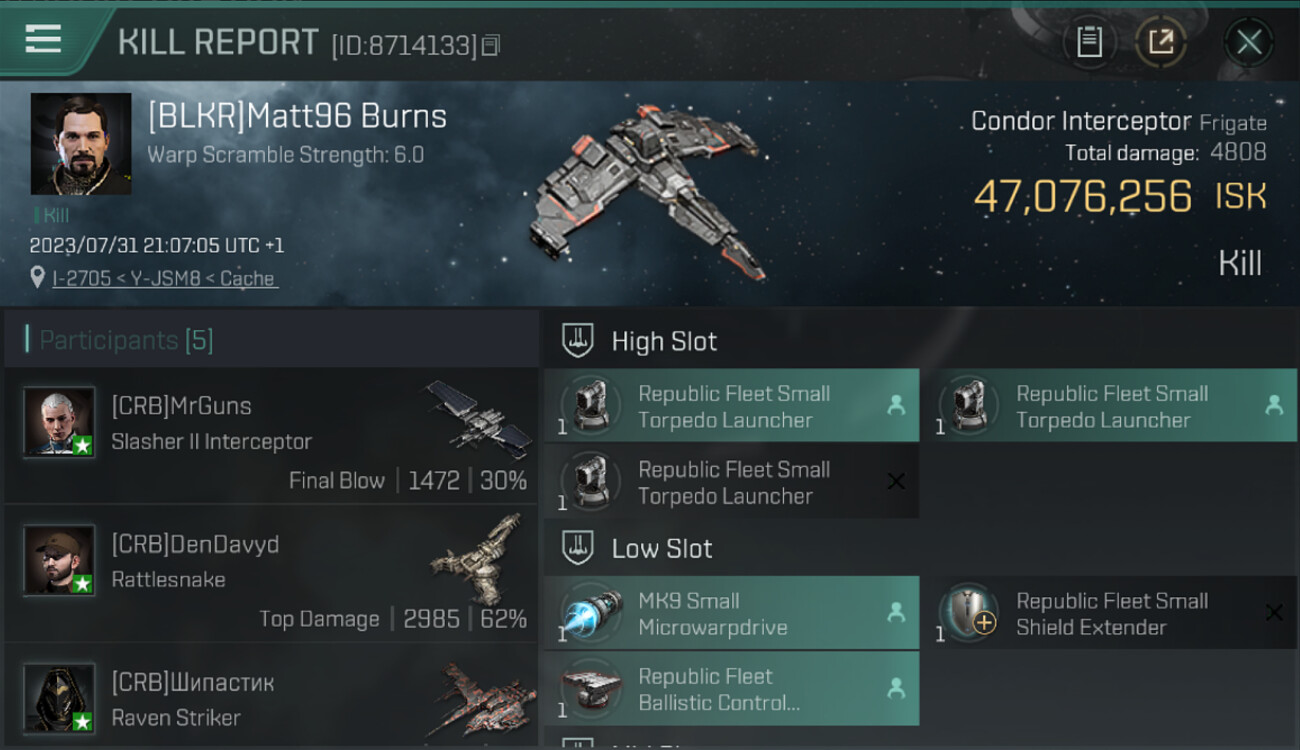Open the hamburger menu
The width and height of the screenshot is (1300, 750).
pos(43,39)
